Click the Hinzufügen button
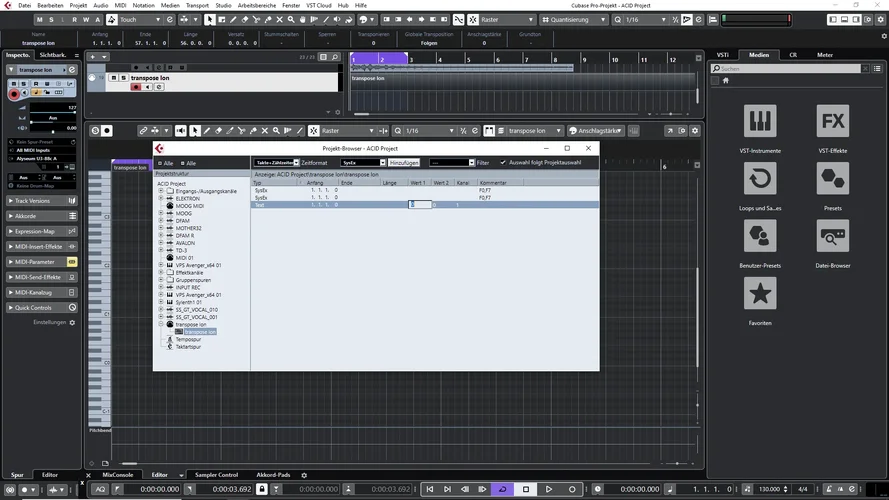The height and width of the screenshot is (500, 889). 404,162
